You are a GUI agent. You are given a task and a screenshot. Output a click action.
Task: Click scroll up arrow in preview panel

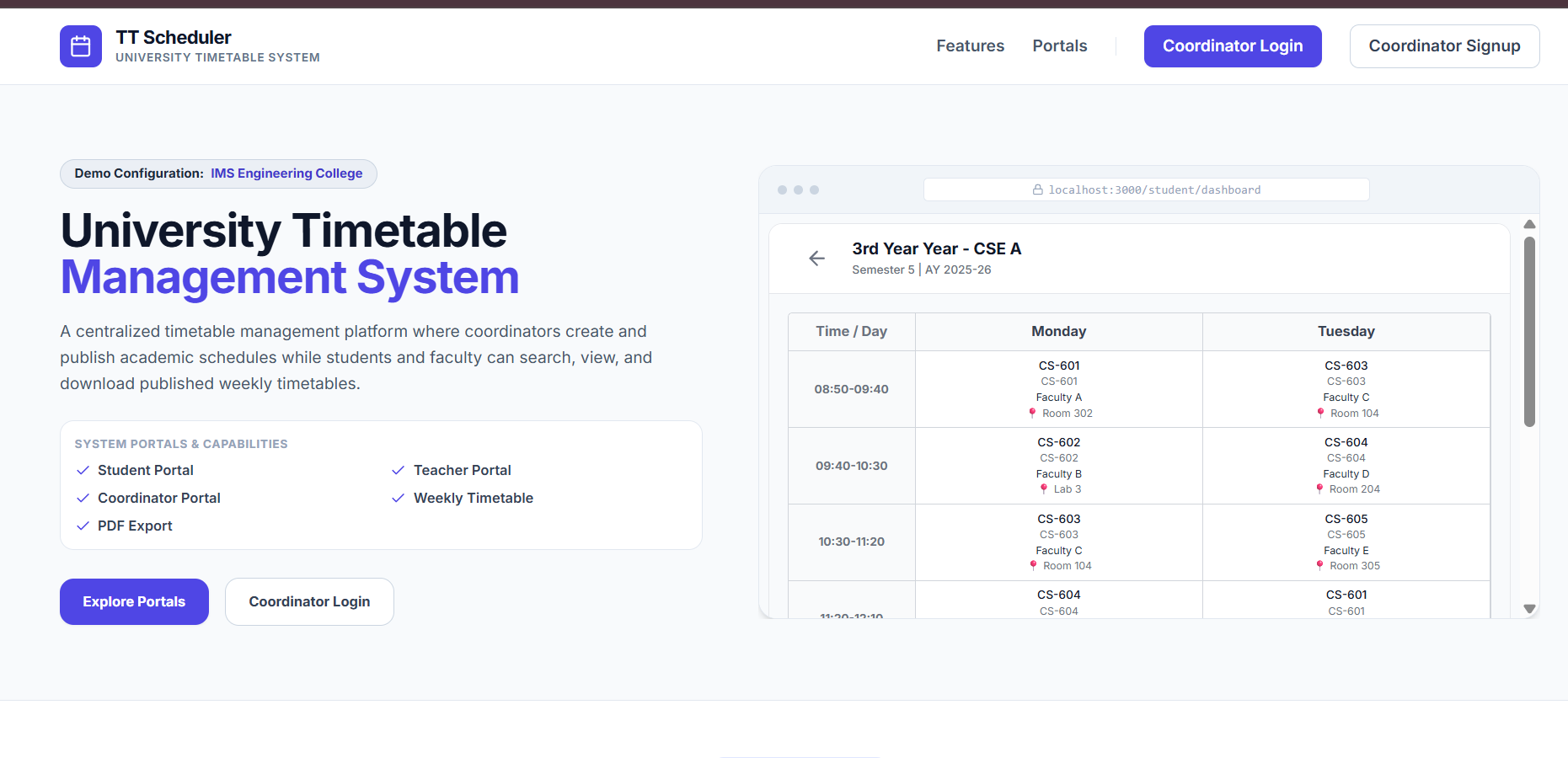coord(1529,224)
